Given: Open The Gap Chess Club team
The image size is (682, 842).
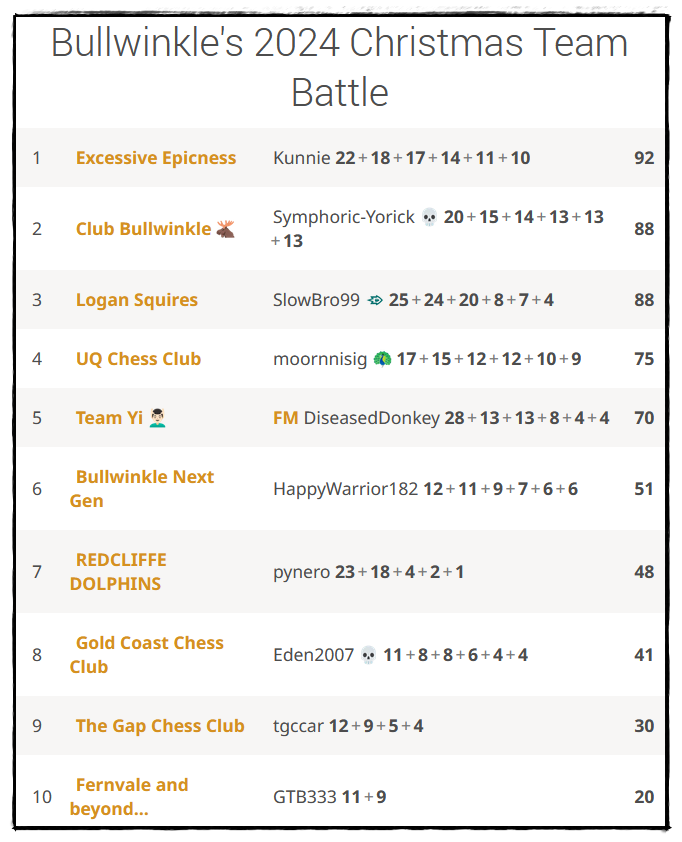Looking at the screenshot, I should coord(160,726).
